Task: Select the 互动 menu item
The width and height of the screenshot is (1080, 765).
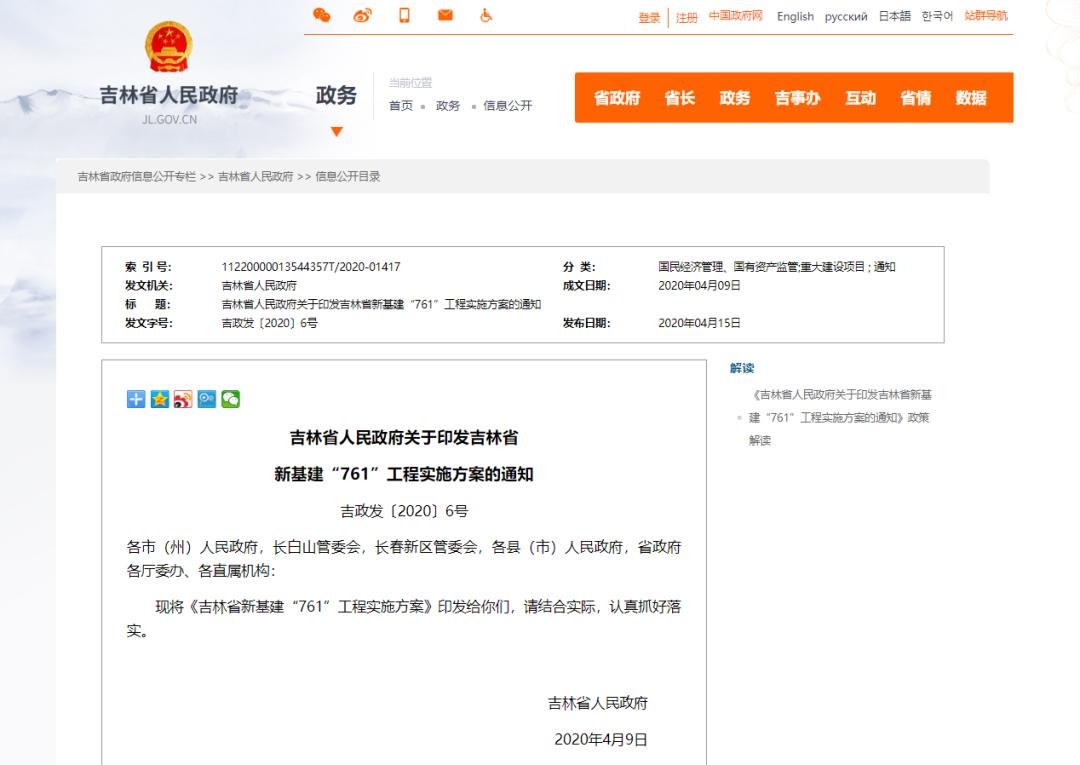Action: (x=861, y=98)
